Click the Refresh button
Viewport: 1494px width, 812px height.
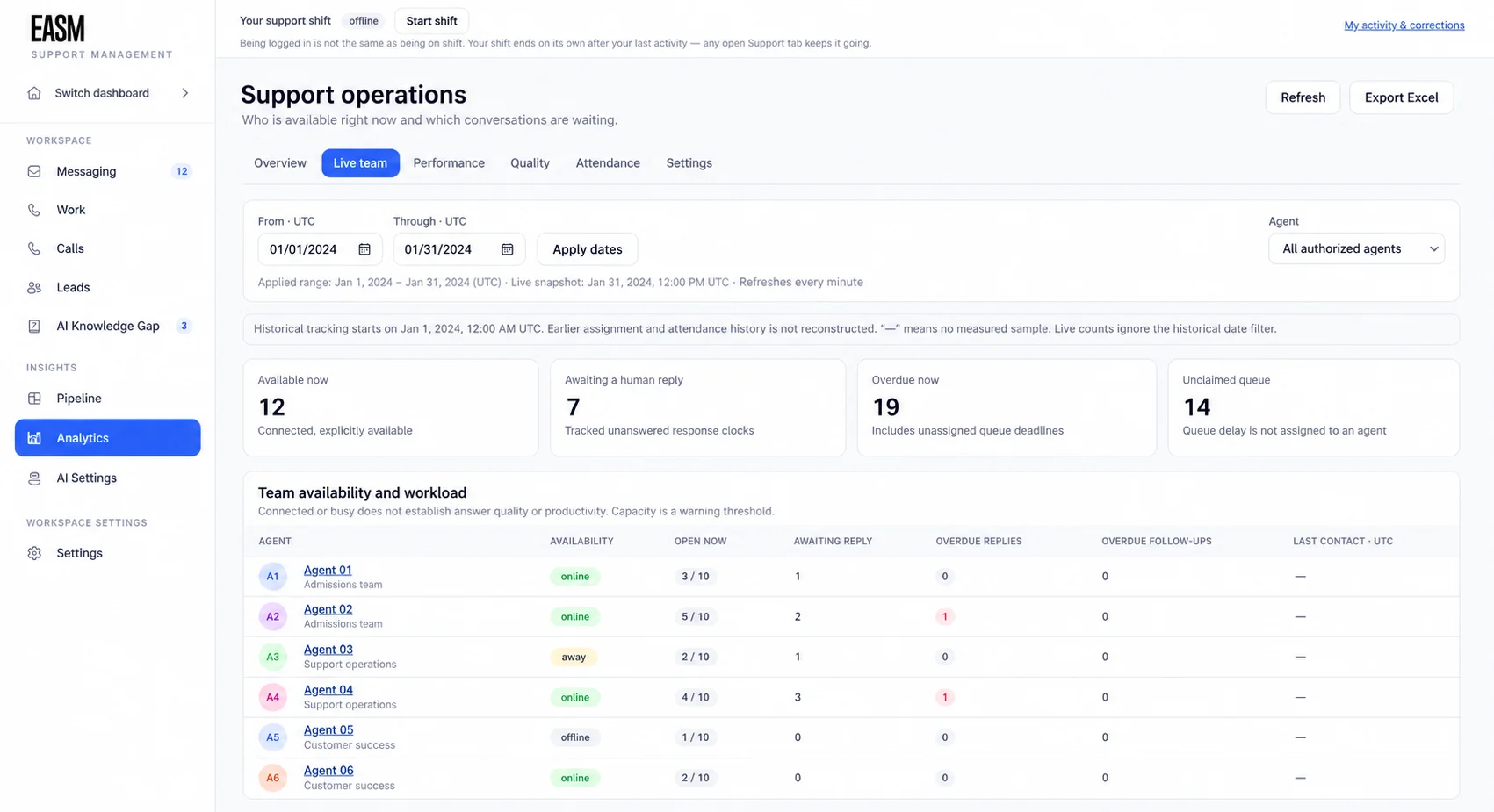[1303, 97]
